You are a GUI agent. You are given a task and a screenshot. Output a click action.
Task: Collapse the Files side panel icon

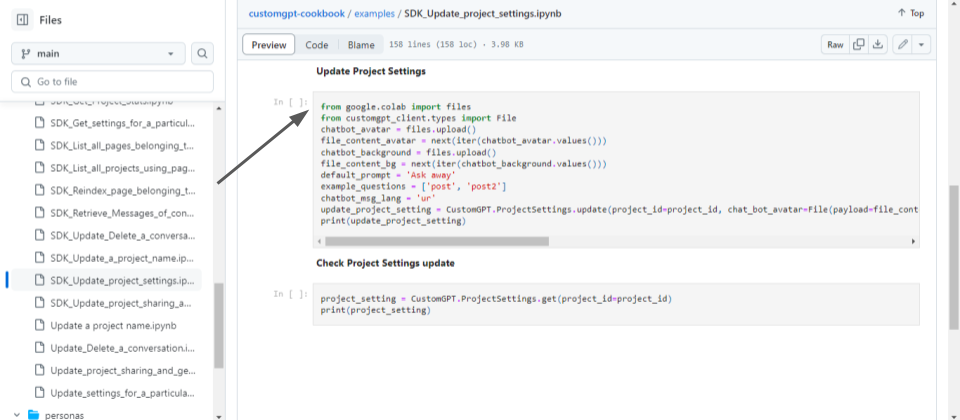coord(23,20)
